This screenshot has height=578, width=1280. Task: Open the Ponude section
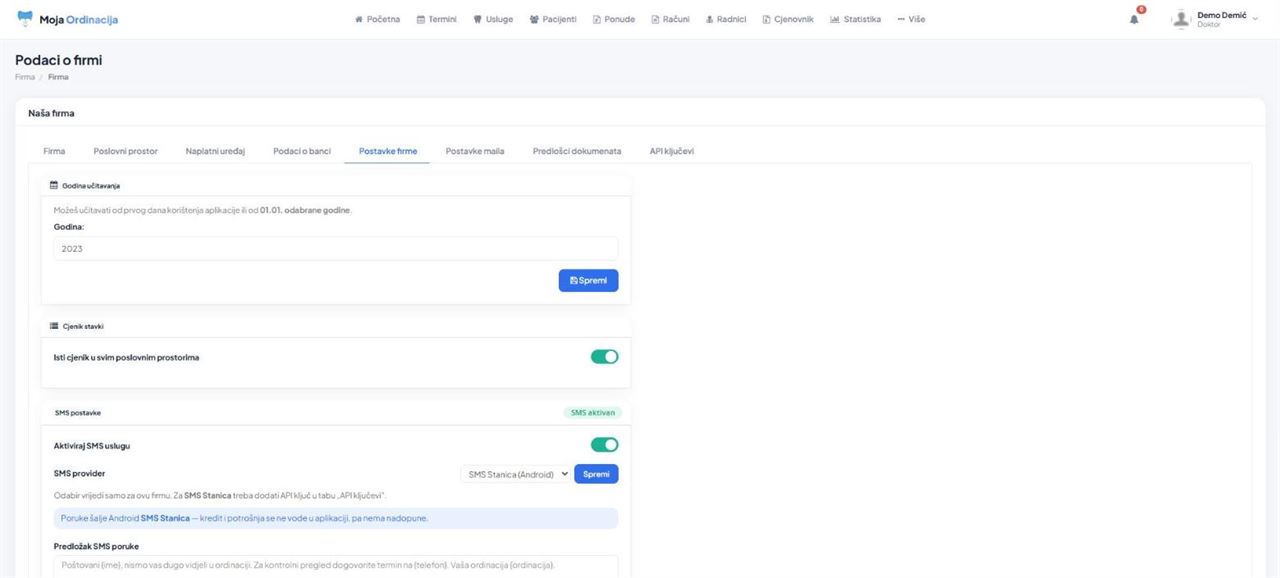point(614,19)
